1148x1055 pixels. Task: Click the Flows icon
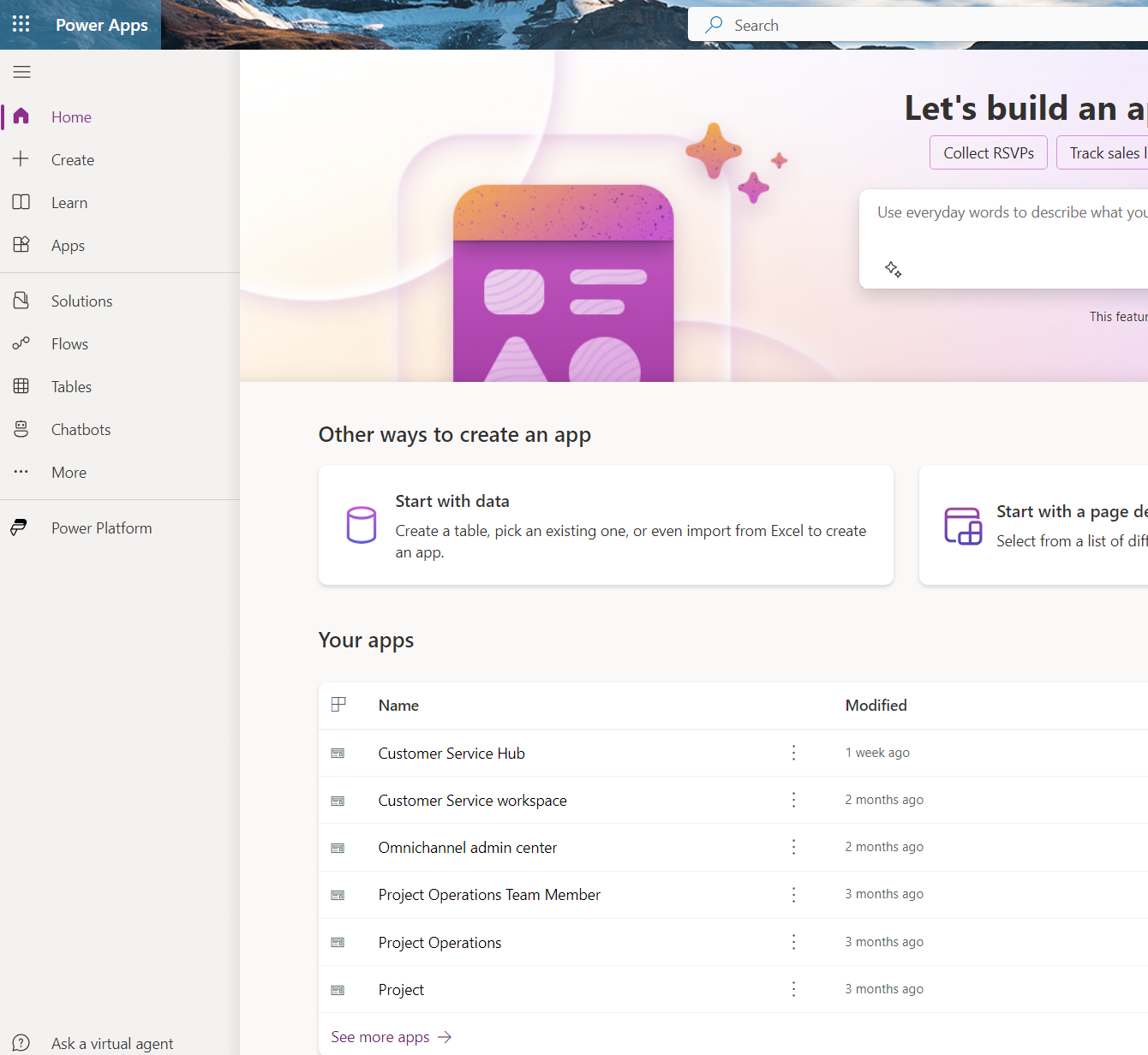point(21,343)
